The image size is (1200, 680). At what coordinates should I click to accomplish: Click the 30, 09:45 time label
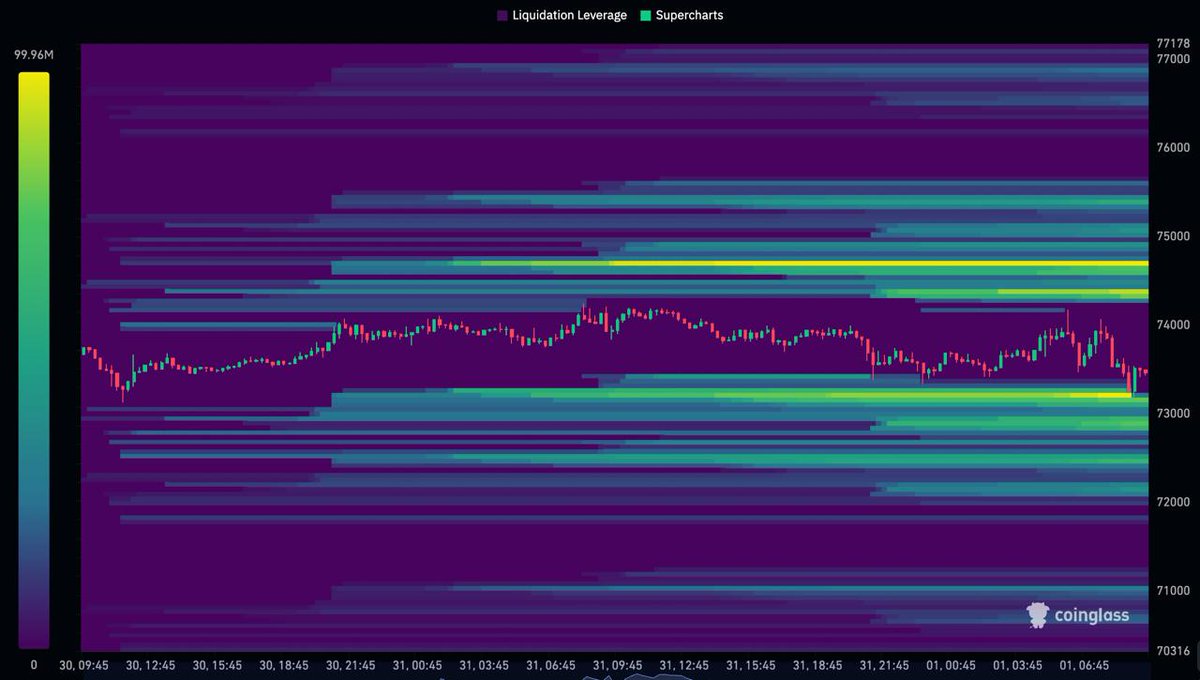click(86, 665)
